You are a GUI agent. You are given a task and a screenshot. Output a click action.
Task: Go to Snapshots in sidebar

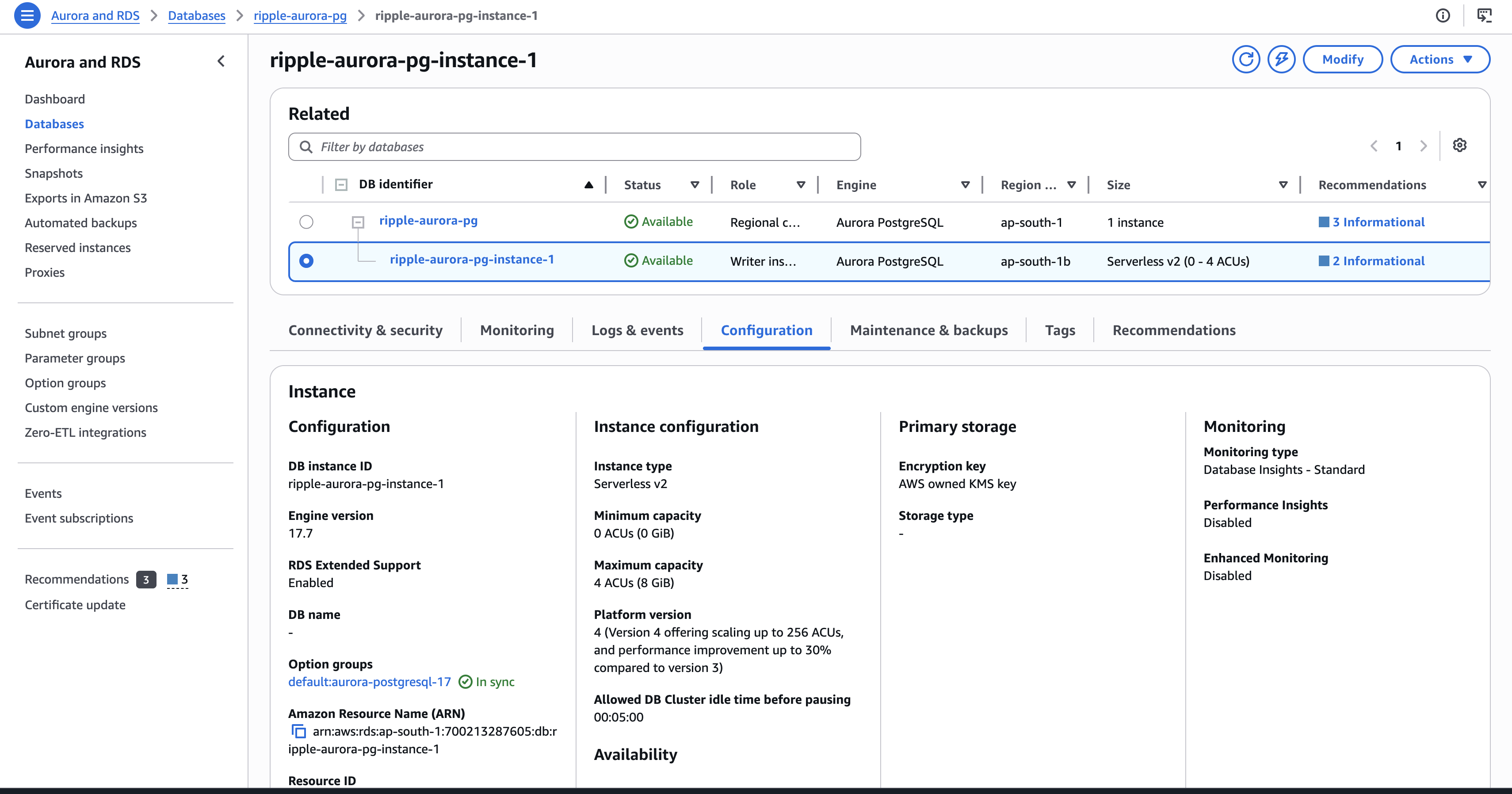click(53, 174)
